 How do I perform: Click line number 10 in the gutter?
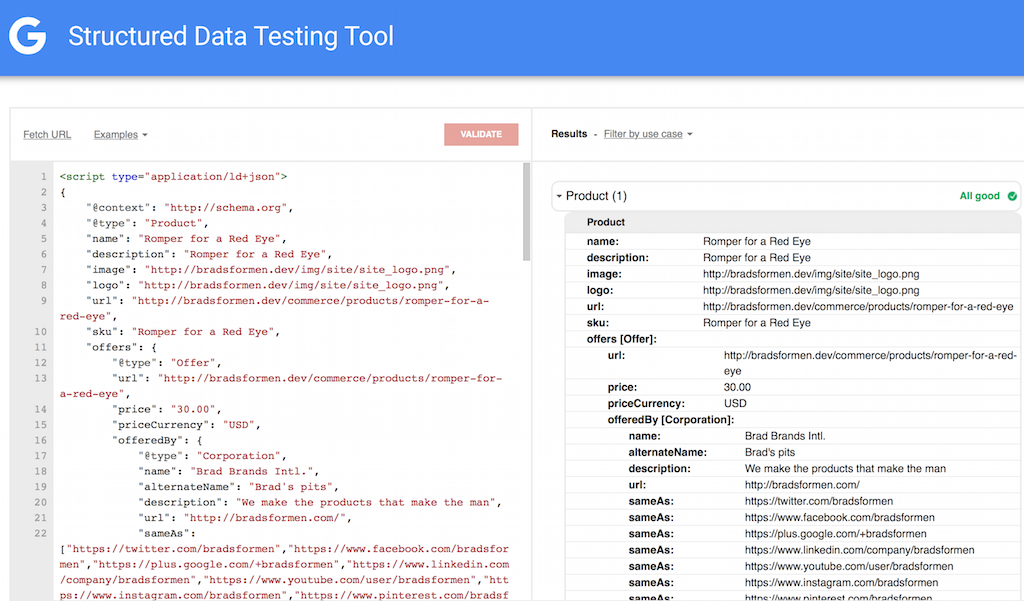[40, 332]
